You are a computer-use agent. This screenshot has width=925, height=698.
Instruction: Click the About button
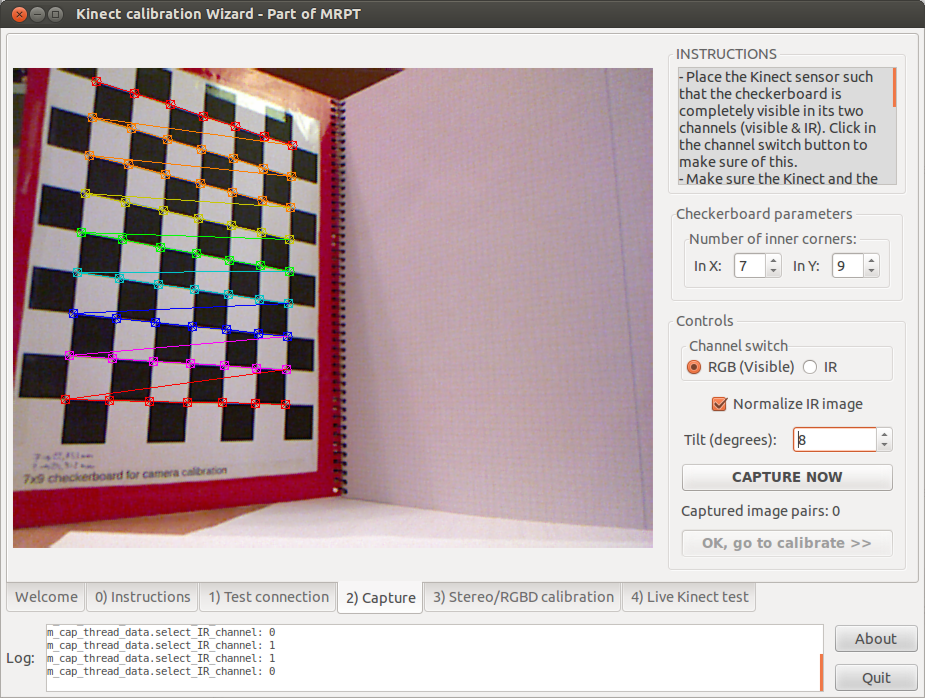point(876,639)
